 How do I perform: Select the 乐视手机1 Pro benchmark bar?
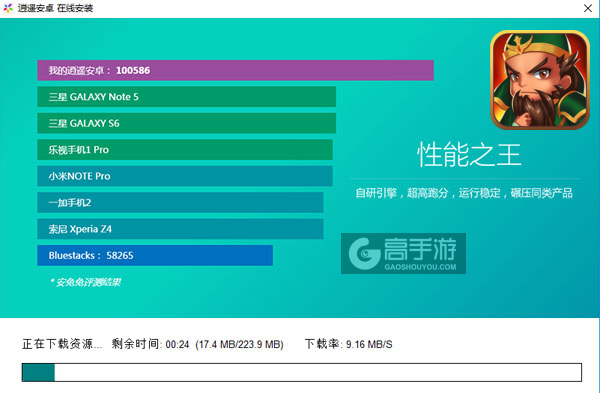pos(185,150)
